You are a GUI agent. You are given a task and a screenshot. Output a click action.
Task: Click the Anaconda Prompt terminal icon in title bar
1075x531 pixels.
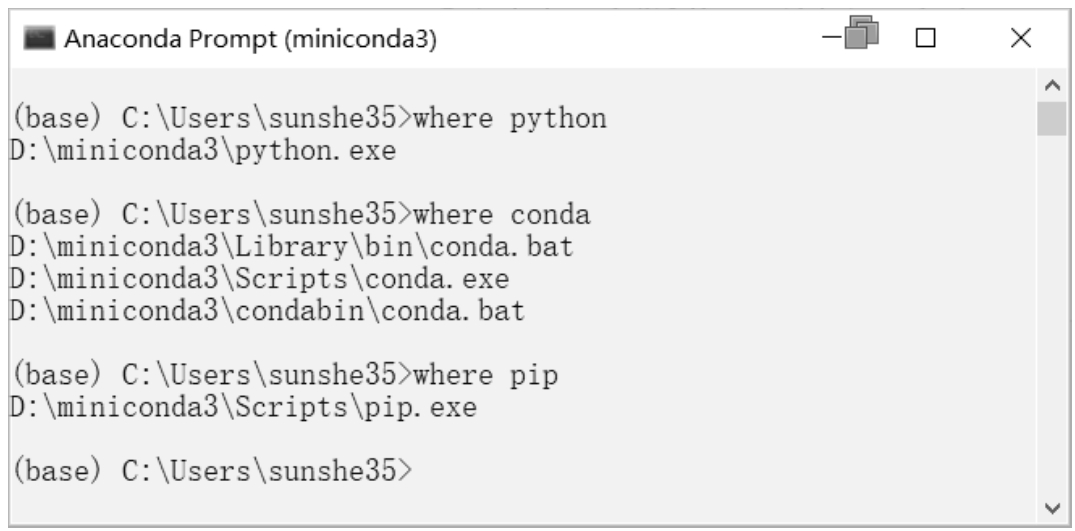39,39
